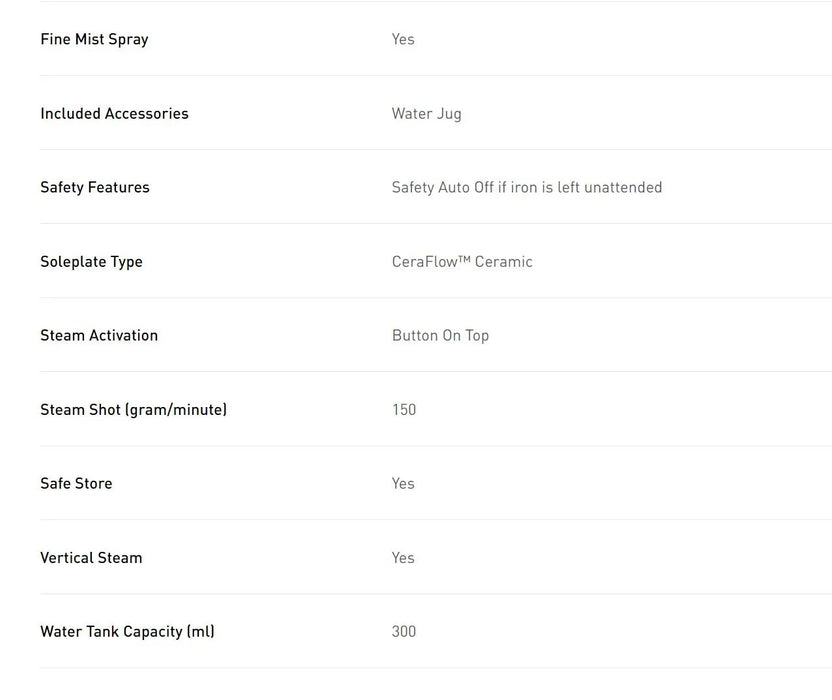Select the Yes value for Vertical Steam

[x=403, y=557]
